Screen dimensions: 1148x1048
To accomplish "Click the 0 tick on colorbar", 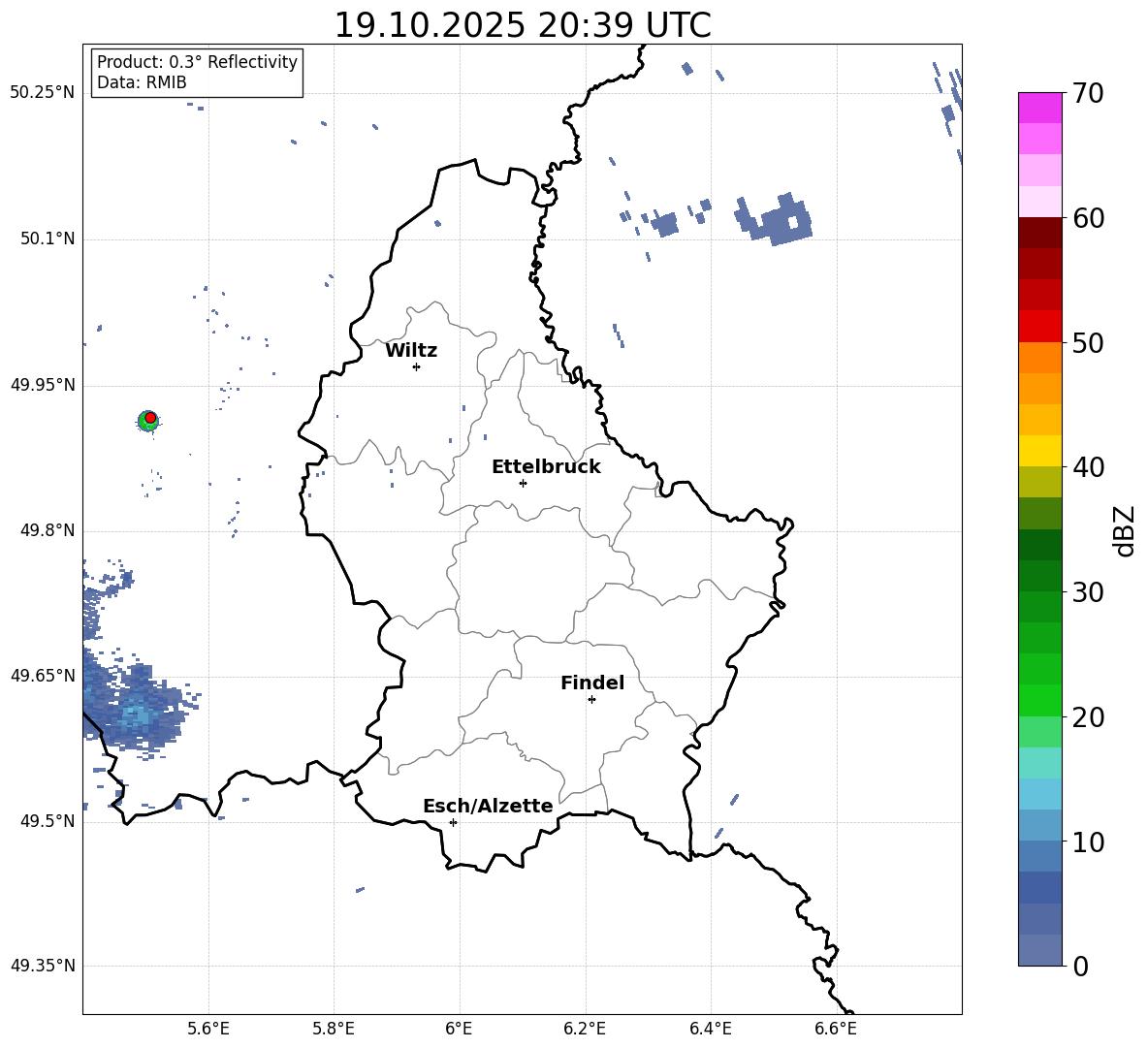I will pos(1081,966).
